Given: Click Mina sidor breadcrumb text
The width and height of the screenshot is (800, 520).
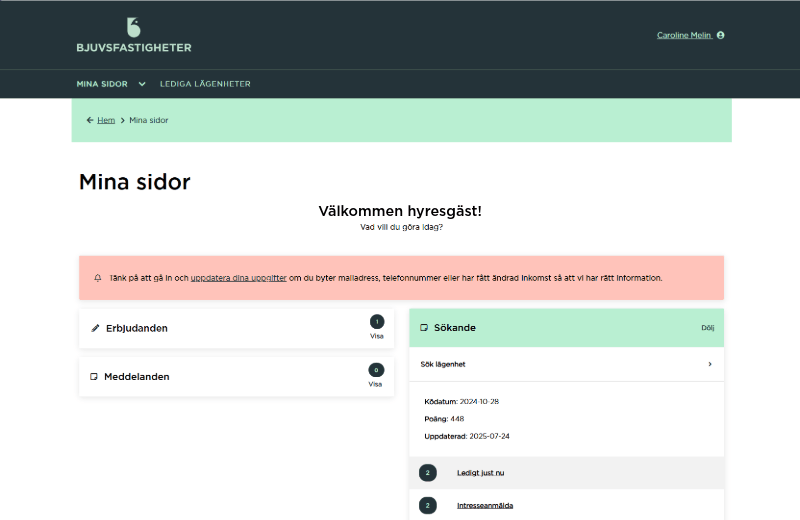Looking at the screenshot, I should coord(148,120).
